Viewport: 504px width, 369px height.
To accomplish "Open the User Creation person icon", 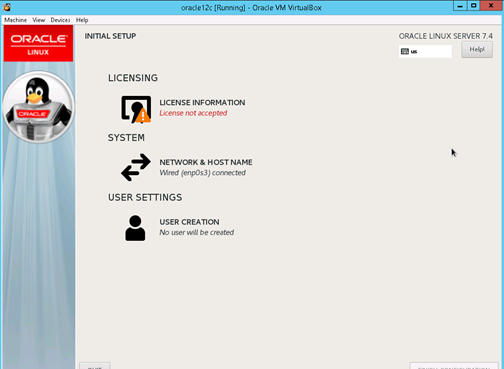I will [x=135, y=228].
